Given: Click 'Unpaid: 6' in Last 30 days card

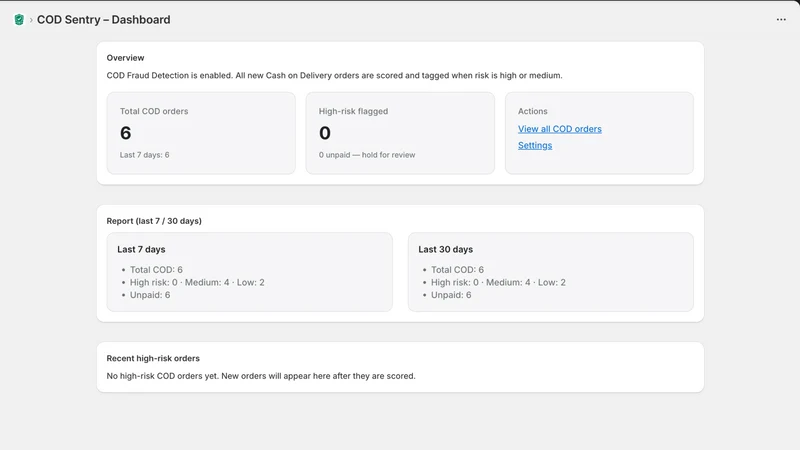Looking at the screenshot, I should click(x=451, y=295).
